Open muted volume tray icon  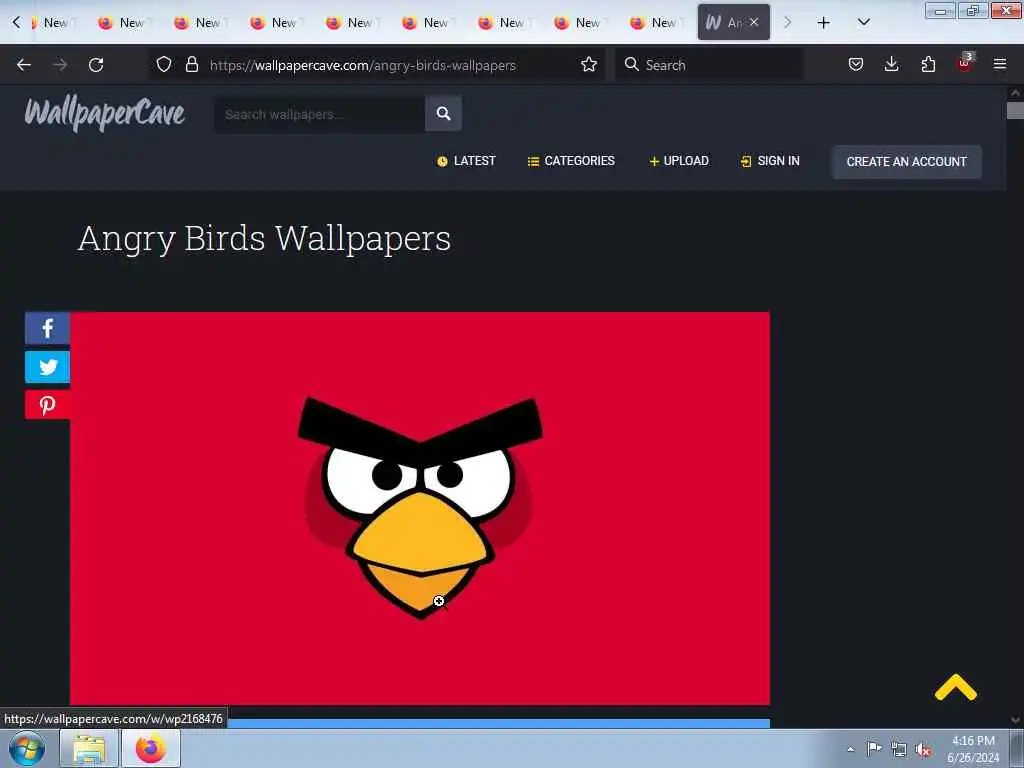pyautogui.click(x=922, y=749)
